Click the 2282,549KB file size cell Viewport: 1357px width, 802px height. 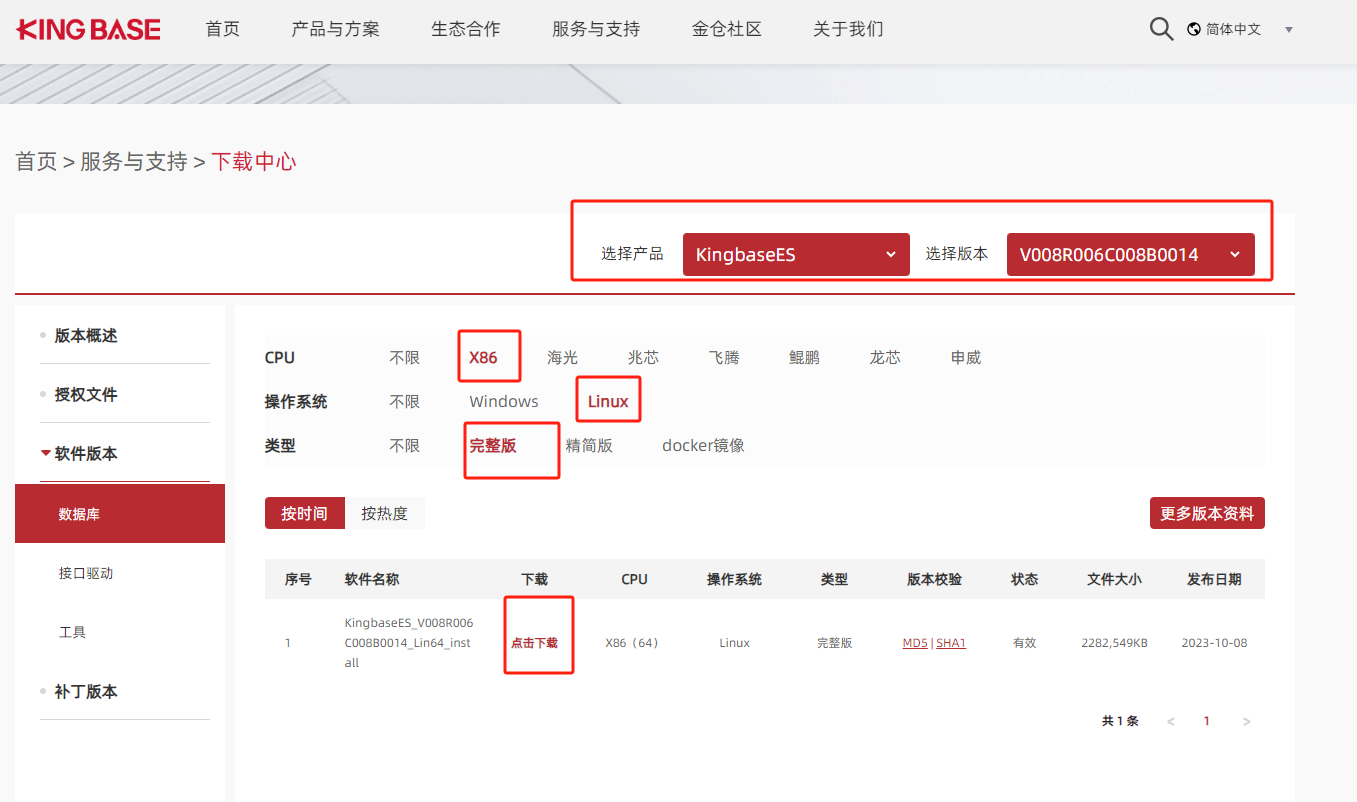tap(1114, 643)
